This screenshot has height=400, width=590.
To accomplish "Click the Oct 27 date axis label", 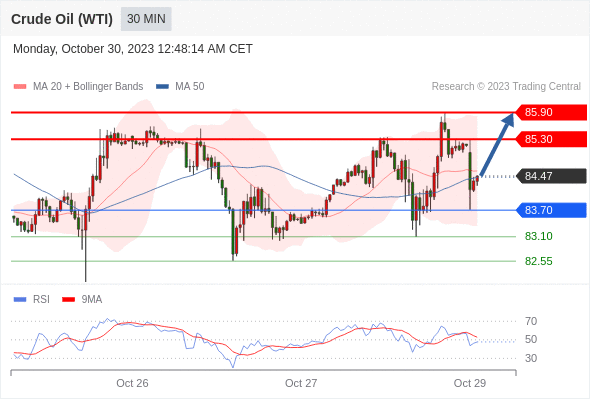I will [301, 383].
